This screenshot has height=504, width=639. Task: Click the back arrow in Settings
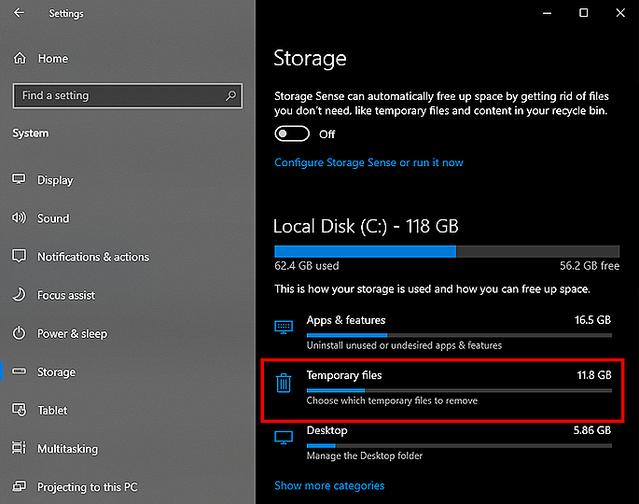click(x=19, y=13)
